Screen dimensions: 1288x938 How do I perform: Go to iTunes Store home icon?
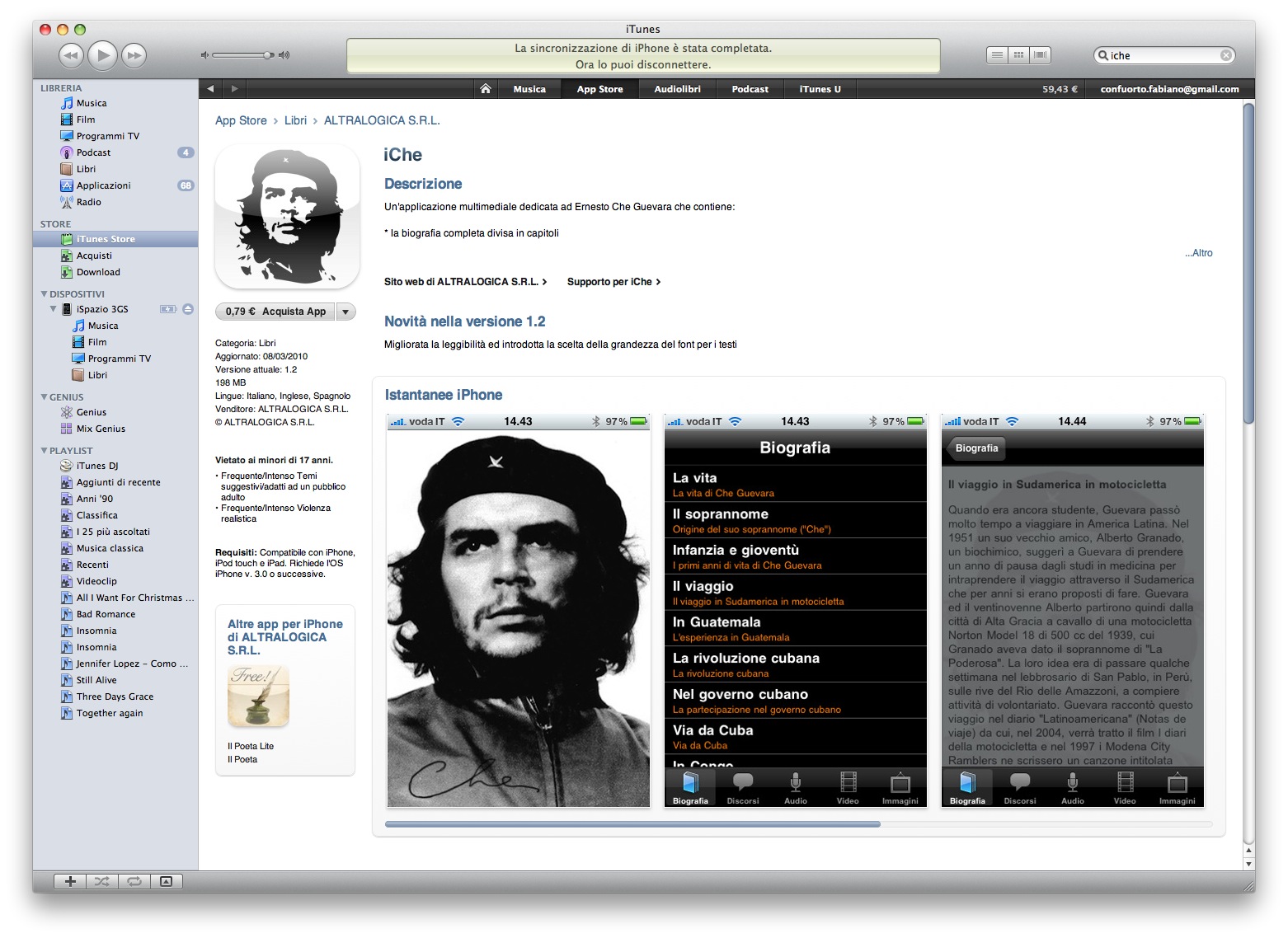[x=486, y=89]
